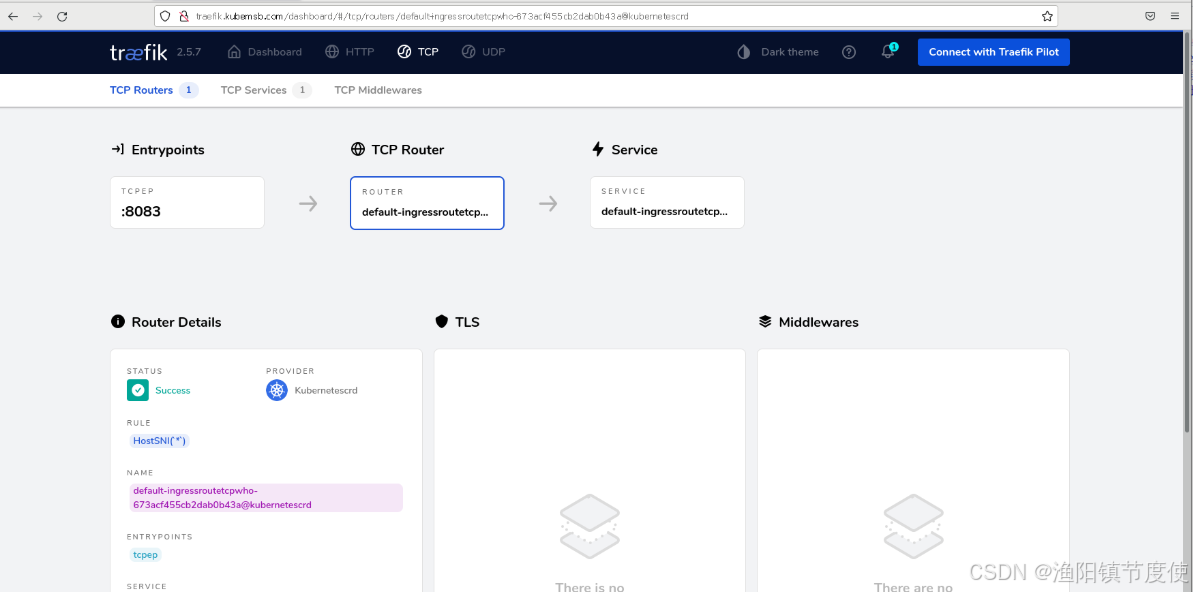The height and width of the screenshot is (592, 1193).
Task: Open notifications bell icon
Action: [x=888, y=52]
